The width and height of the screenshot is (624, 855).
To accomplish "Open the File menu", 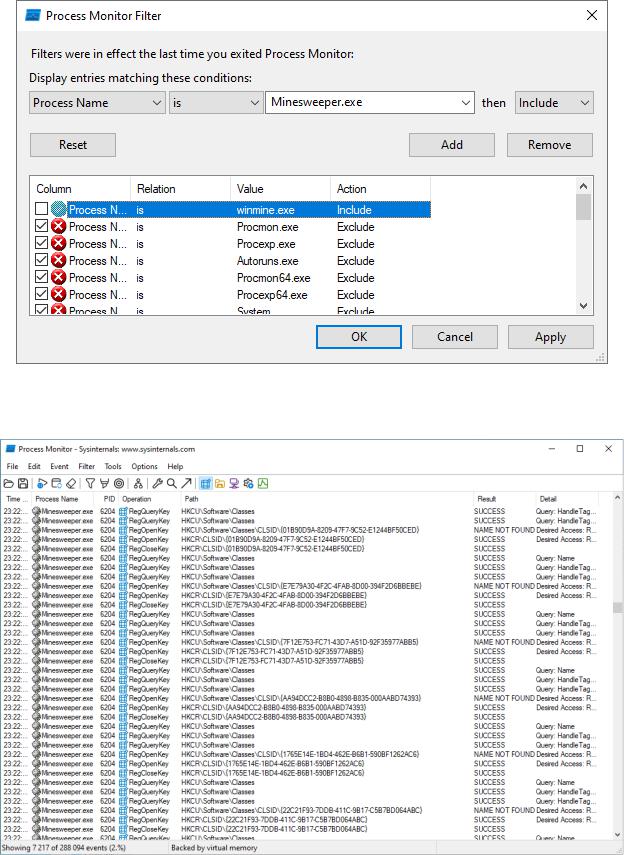I will 12,466.
